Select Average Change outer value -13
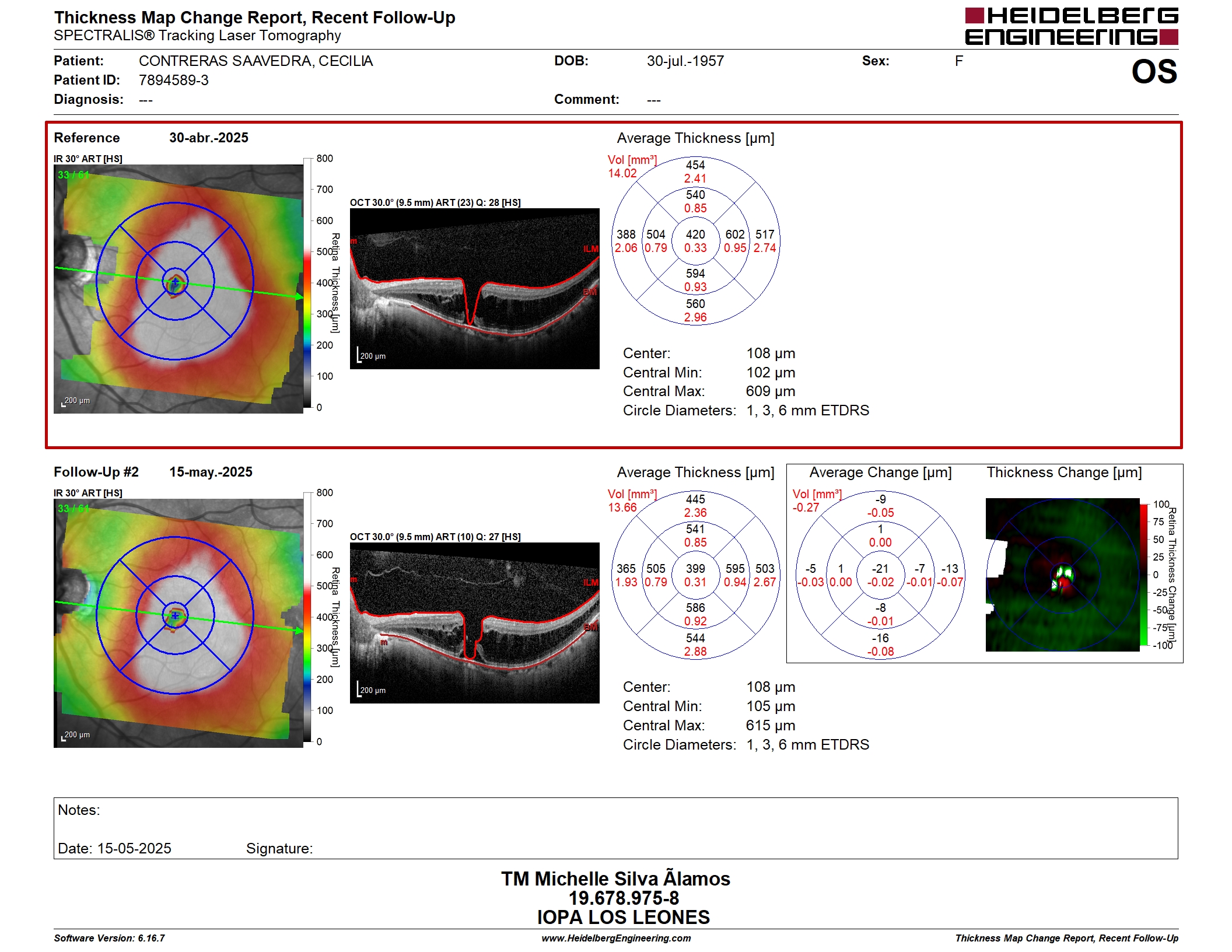This screenshot has width=1232, height=952. tap(950, 569)
